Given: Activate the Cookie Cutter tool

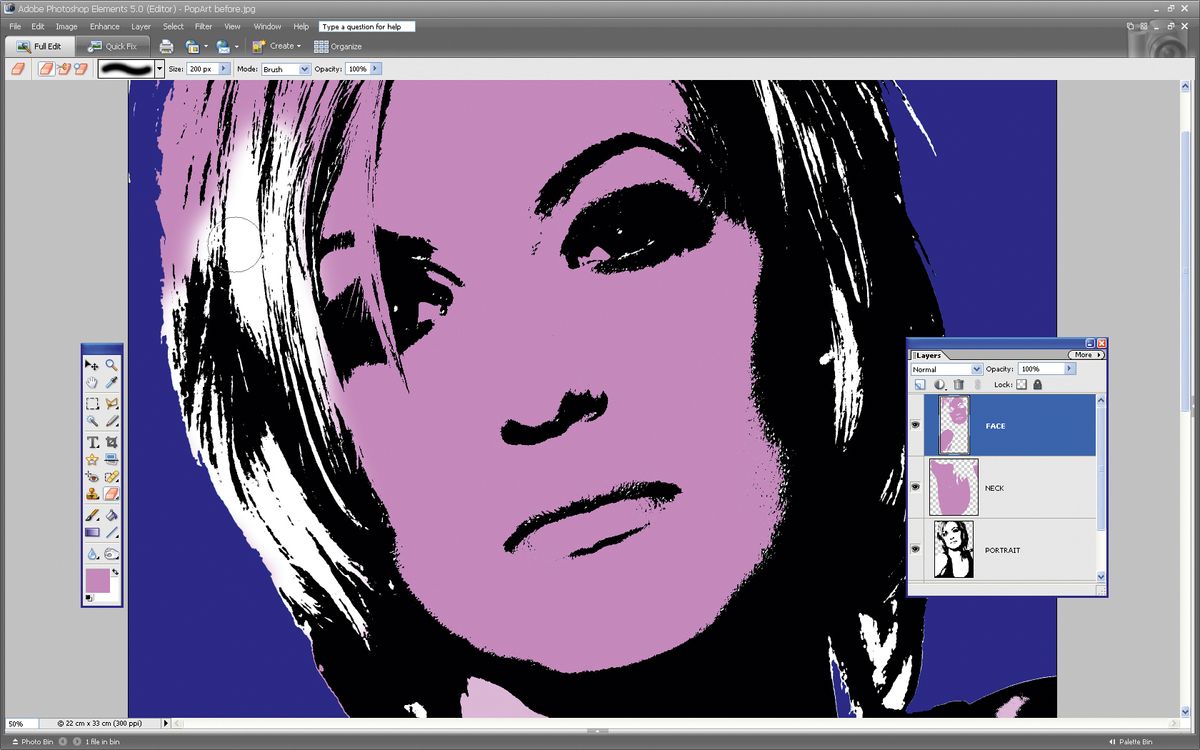Looking at the screenshot, I should click(94, 460).
